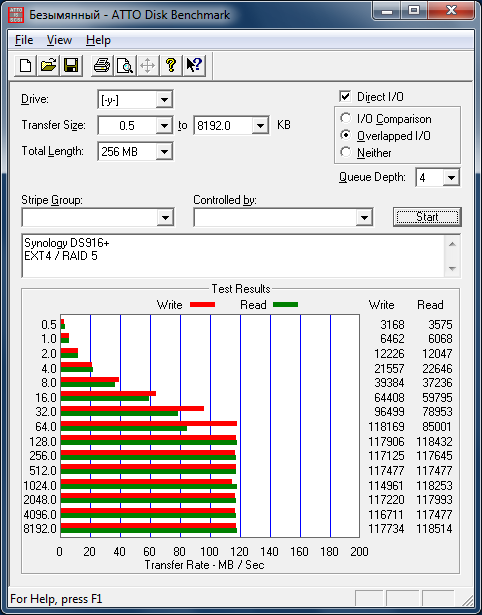Click the description box scroll down arrow
The image size is (482, 615).
452,269
